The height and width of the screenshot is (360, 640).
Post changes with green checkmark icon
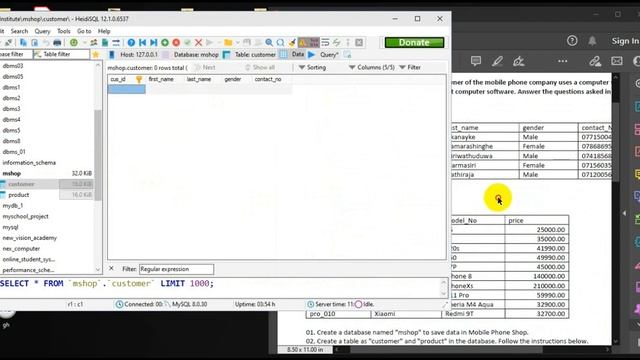(187, 42)
